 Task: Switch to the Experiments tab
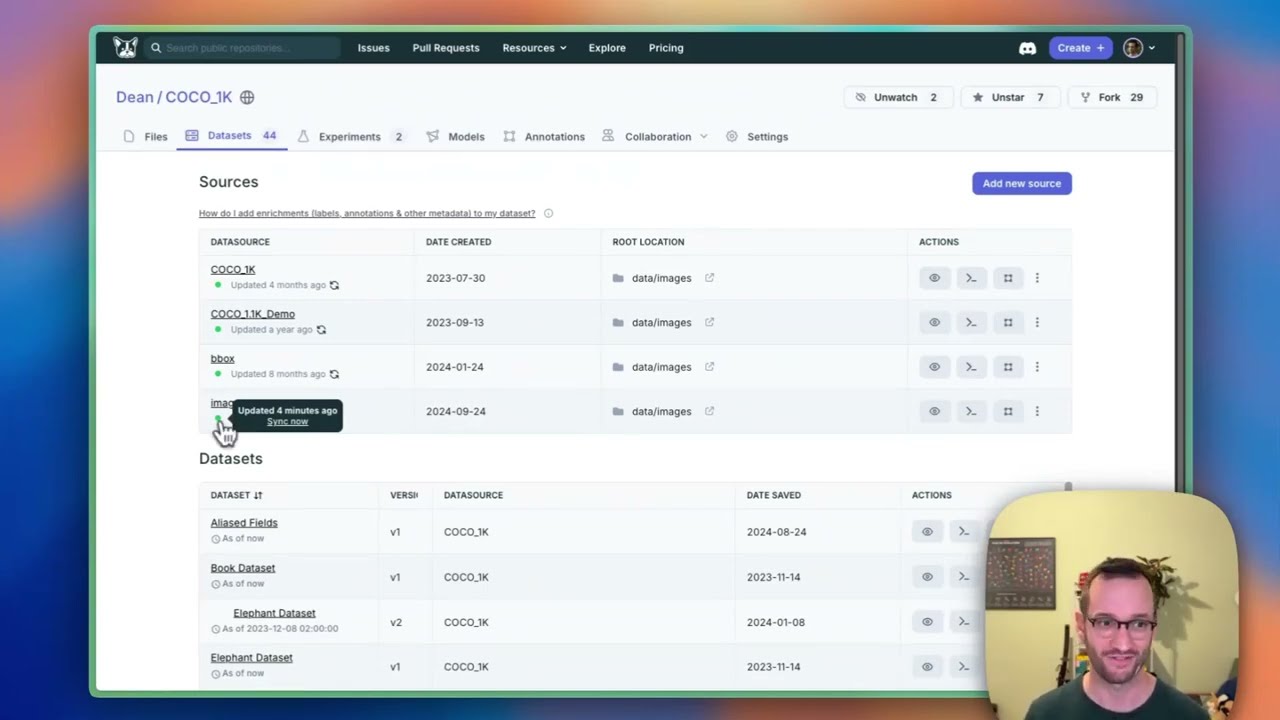point(350,137)
